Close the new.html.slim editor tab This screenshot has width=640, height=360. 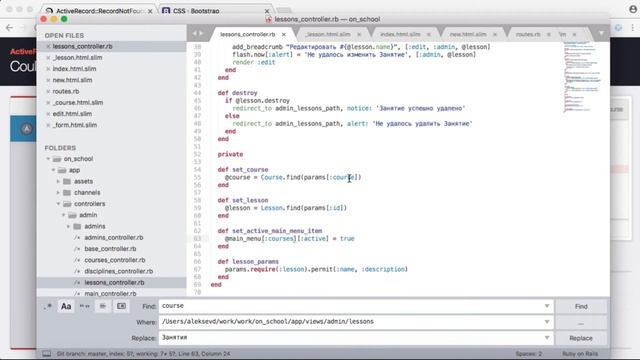click(x=495, y=35)
